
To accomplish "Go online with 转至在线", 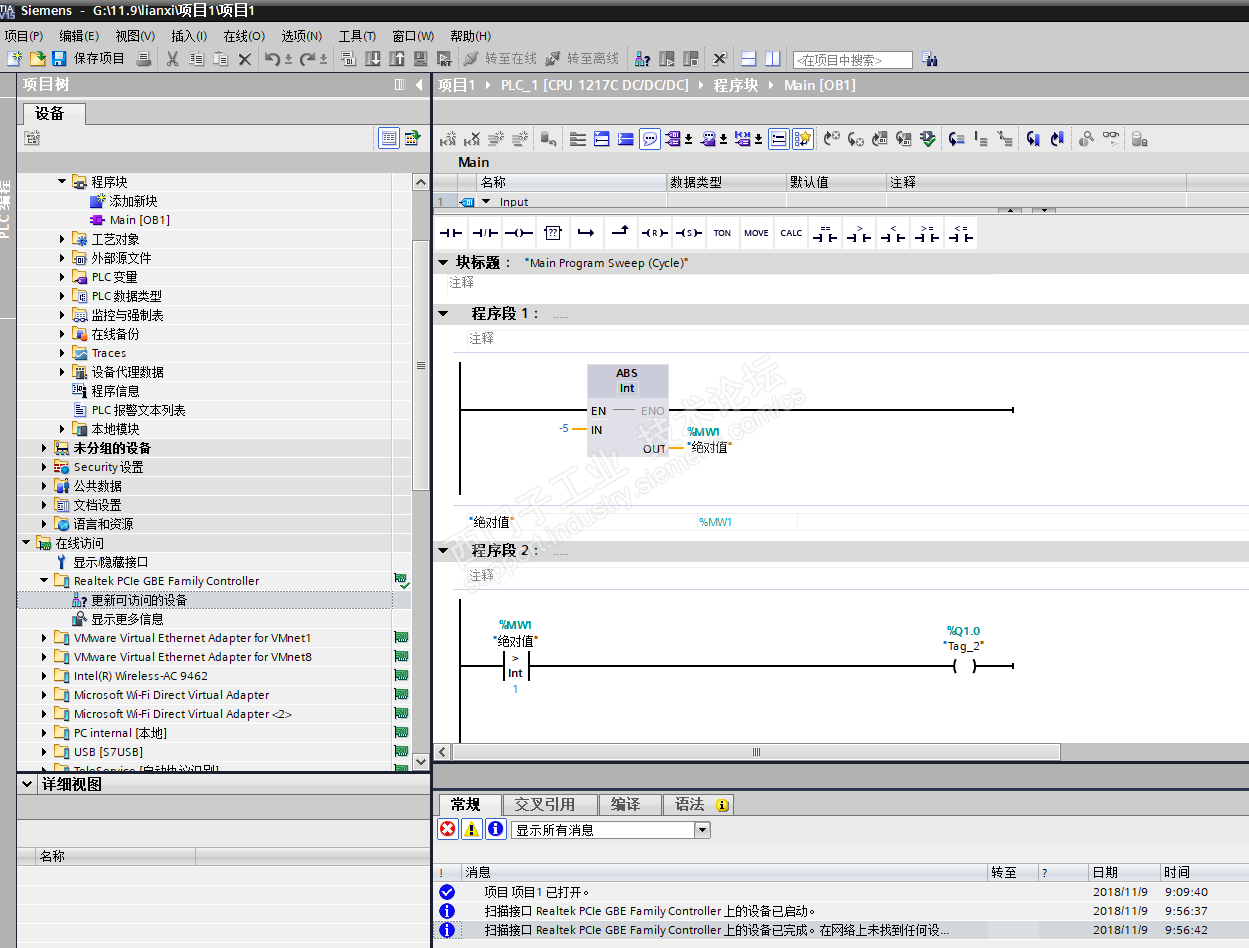I will (501, 59).
